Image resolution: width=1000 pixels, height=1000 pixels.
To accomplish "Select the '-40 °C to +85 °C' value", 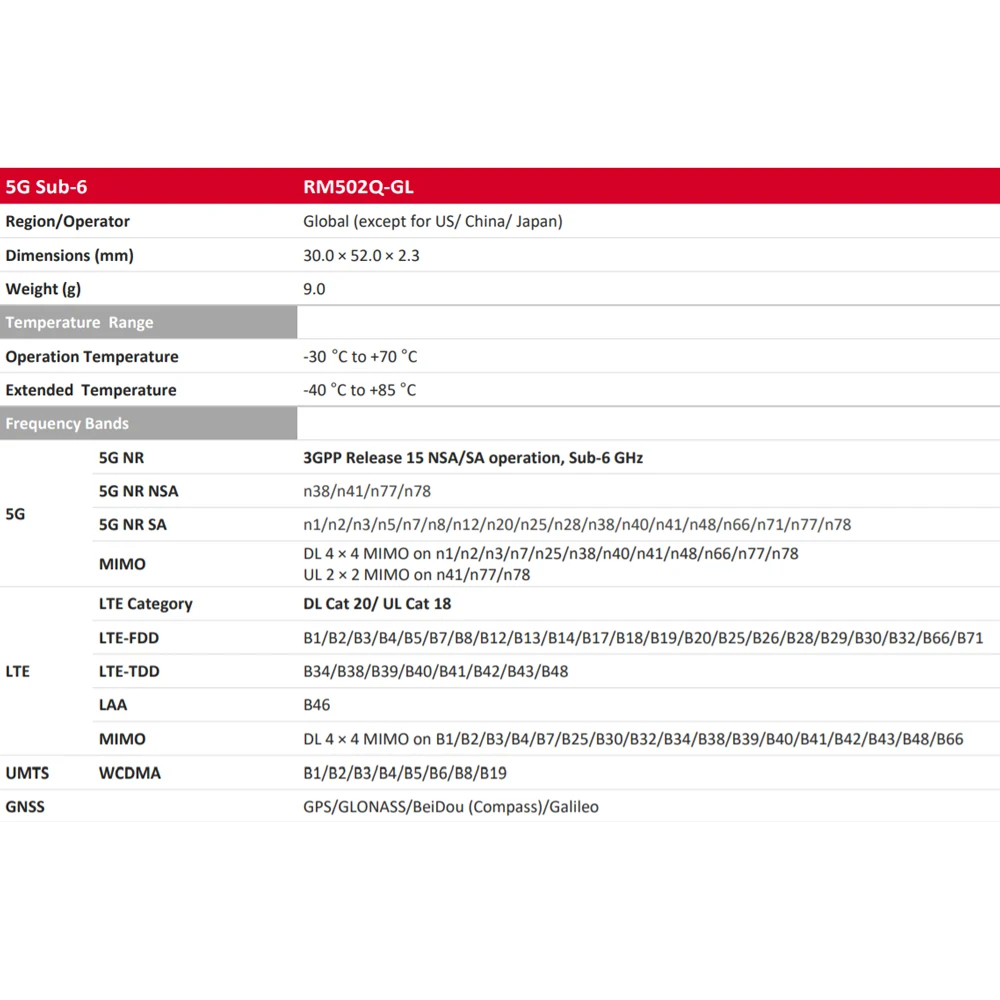I will pos(360,390).
